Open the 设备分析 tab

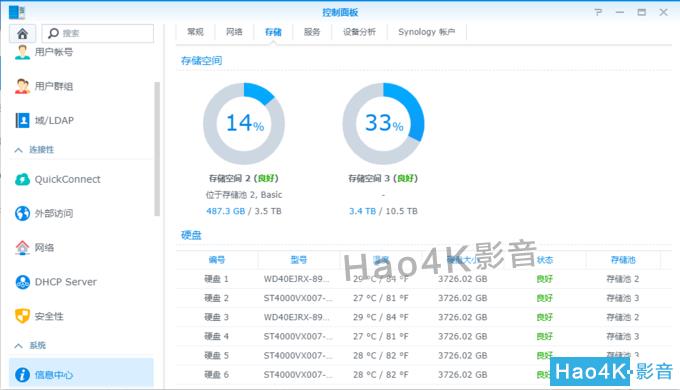(x=360, y=32)
